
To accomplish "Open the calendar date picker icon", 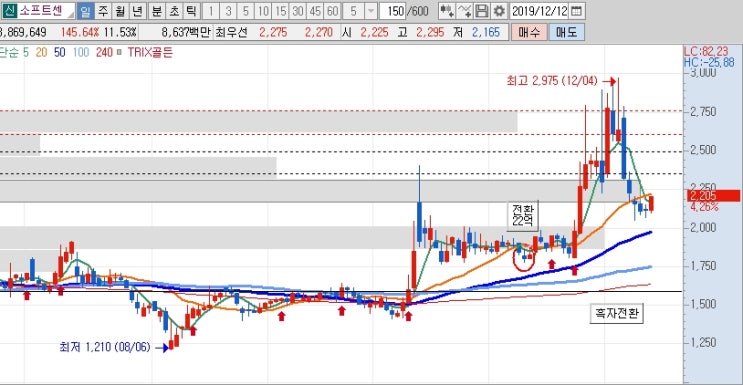I will pos(576,10).
